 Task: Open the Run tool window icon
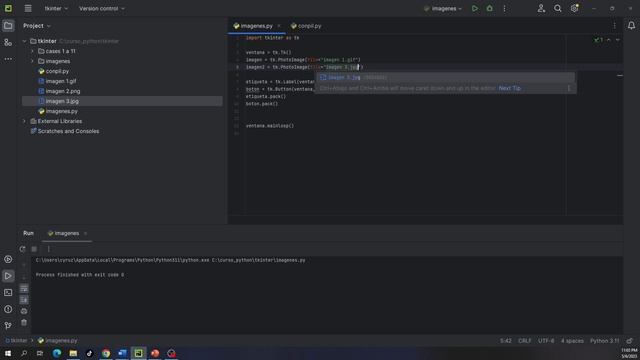pyautogui.click(x=8, y=276)
